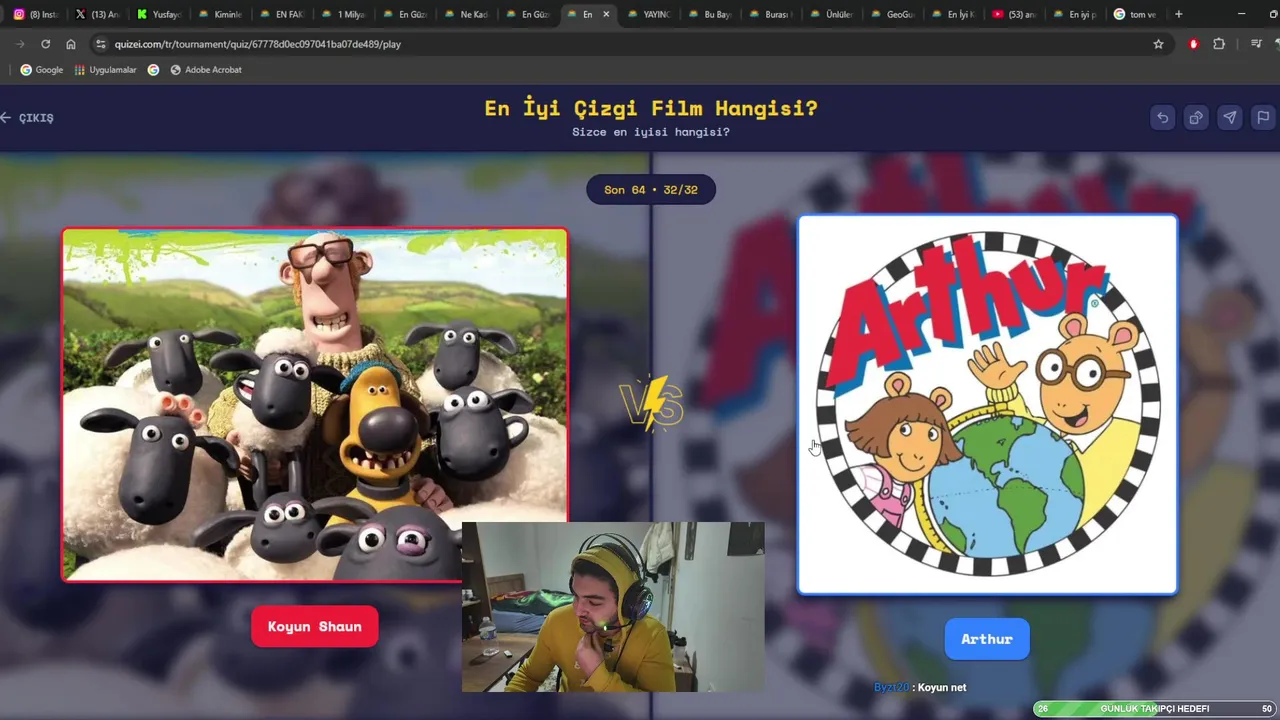
Task: Click the browser forward arrow
Action: tap(20, 44)
